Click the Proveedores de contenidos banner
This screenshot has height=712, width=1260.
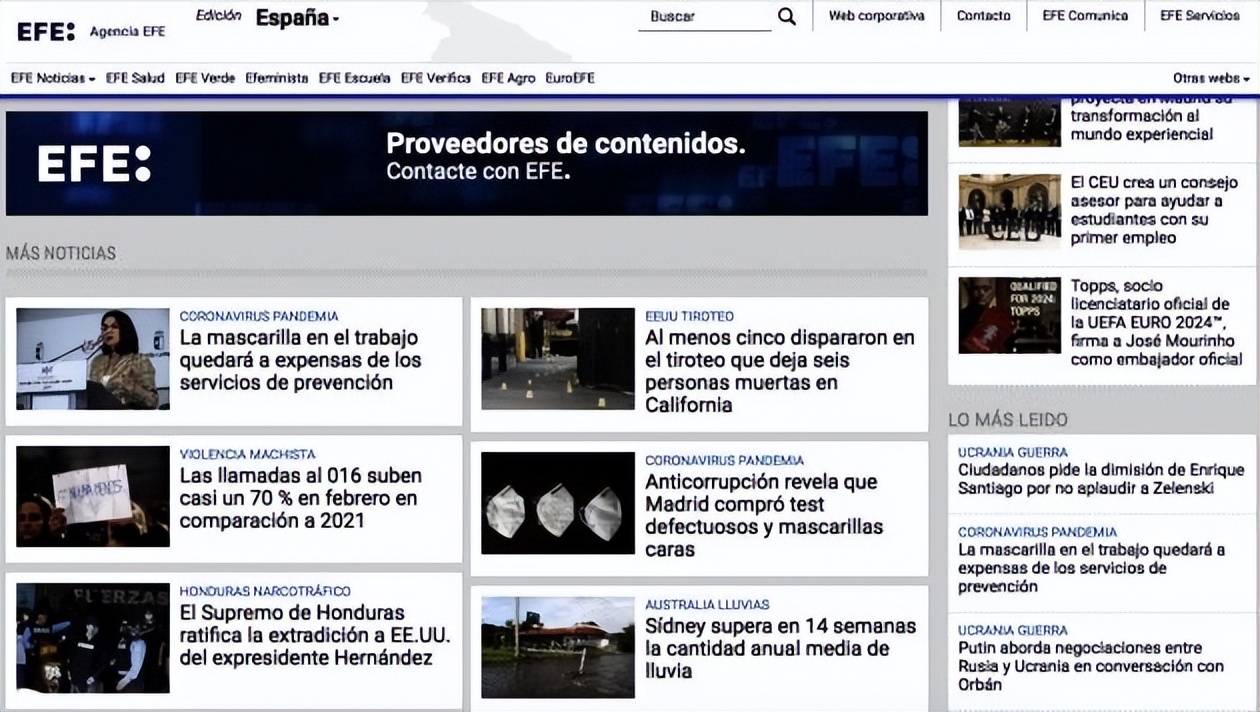(x=467, y=163)
